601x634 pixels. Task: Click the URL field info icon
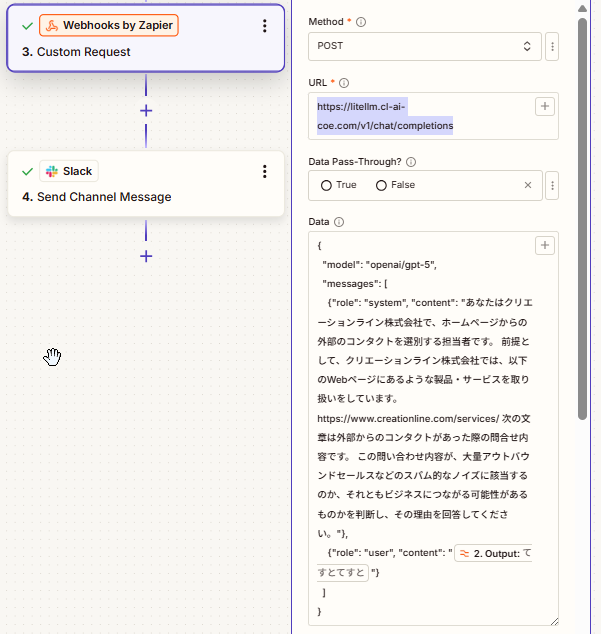[x=345, y=82]
